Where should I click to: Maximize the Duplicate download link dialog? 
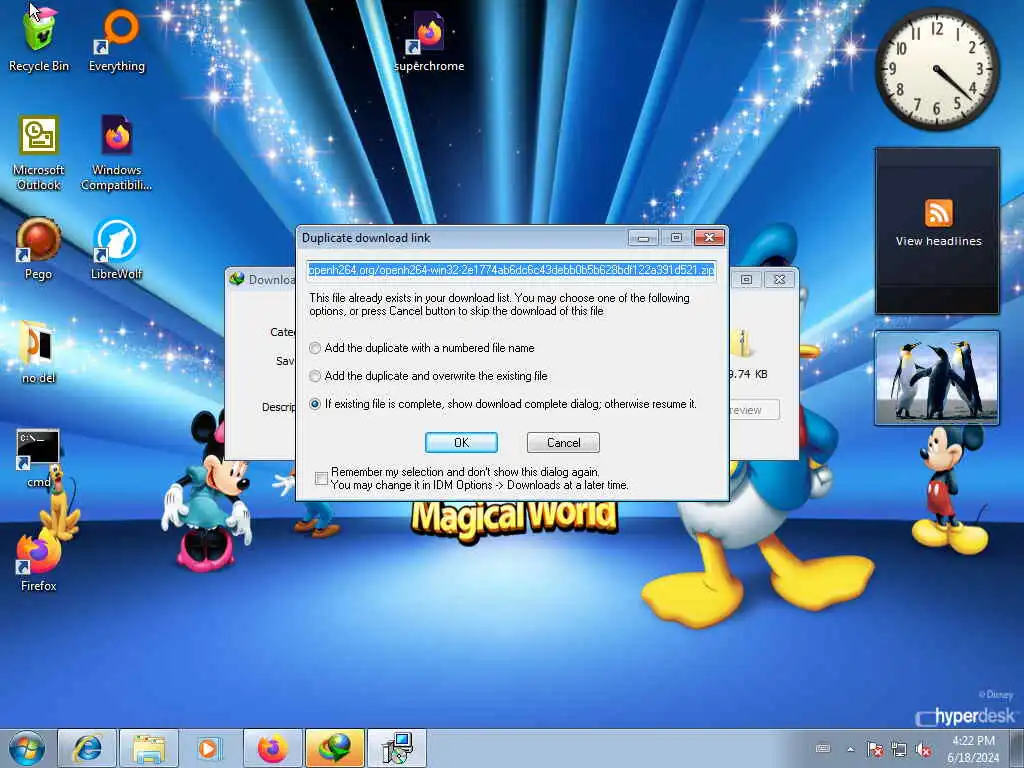click(676, 238)
